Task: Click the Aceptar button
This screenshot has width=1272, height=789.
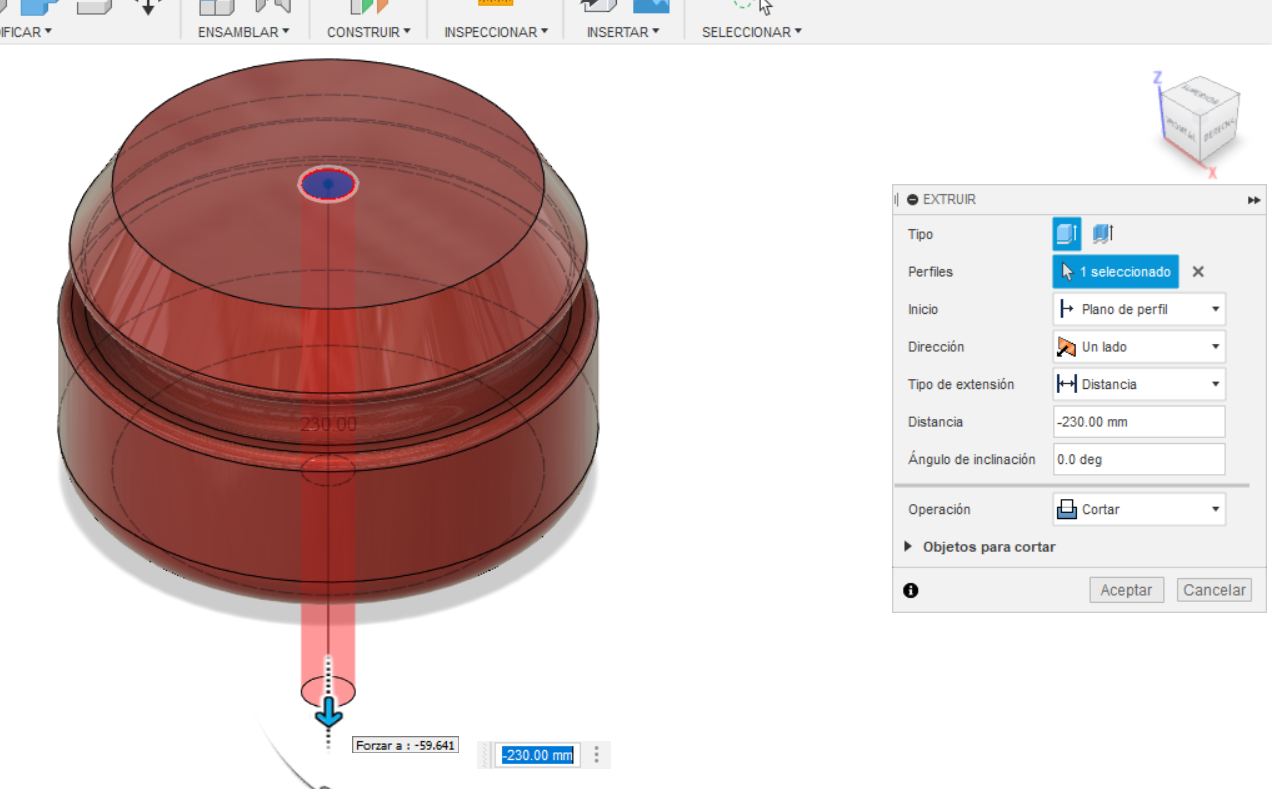Action: pyautogui.click(x=1126, y=590)
